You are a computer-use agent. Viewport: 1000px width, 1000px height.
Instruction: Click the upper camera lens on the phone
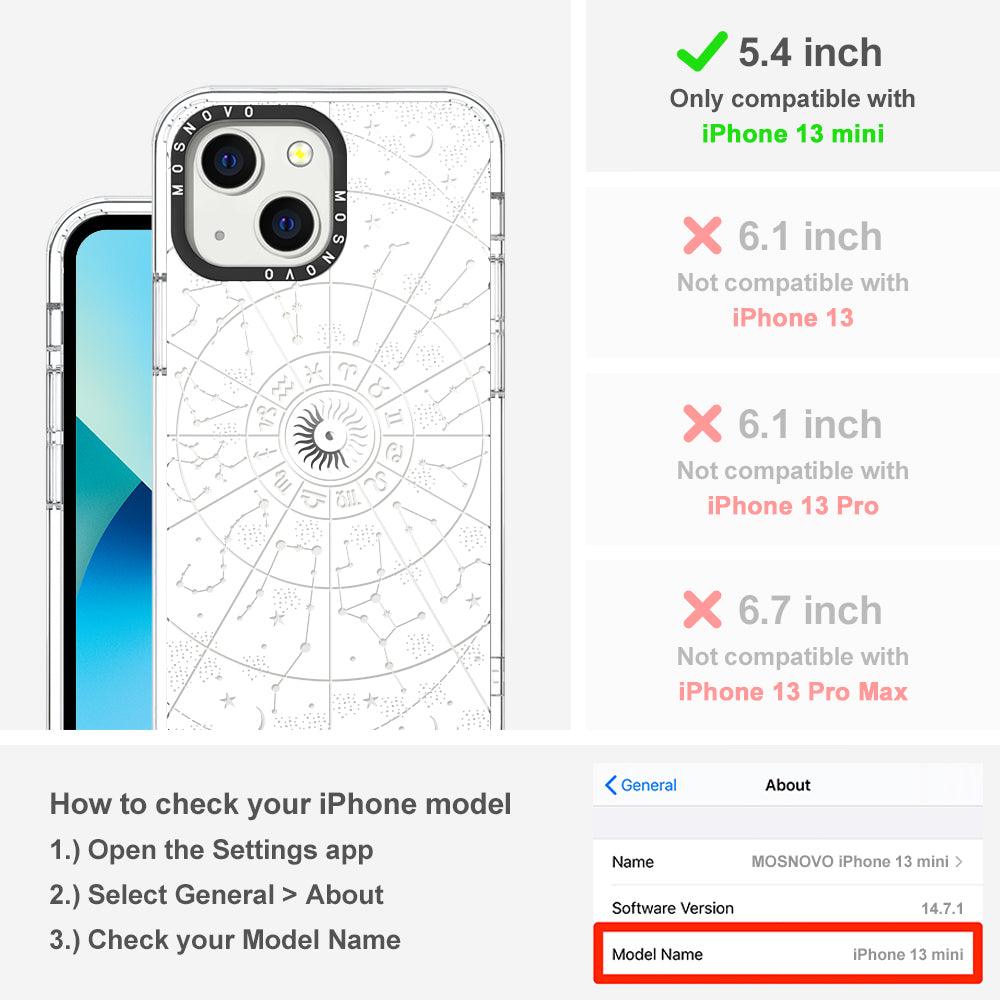point(230,161)
